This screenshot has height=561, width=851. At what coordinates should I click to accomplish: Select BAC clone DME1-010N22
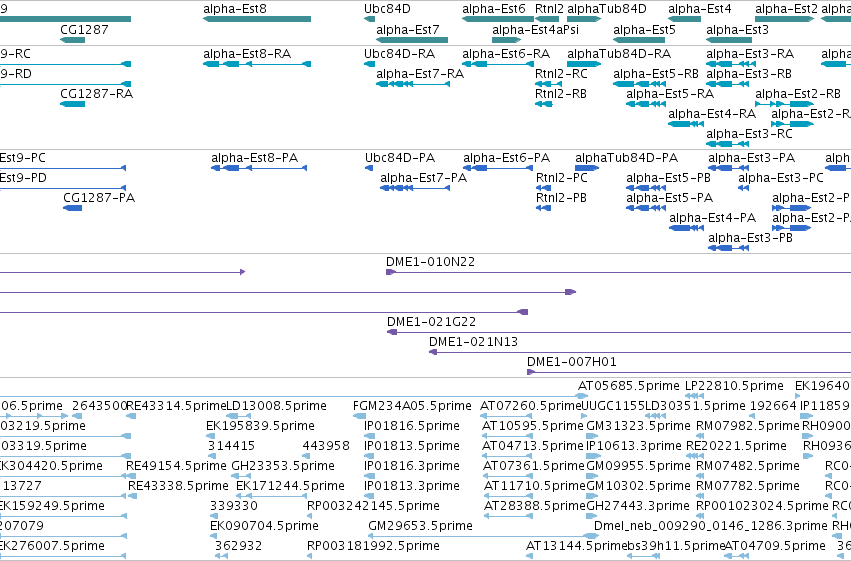[618, 272]
